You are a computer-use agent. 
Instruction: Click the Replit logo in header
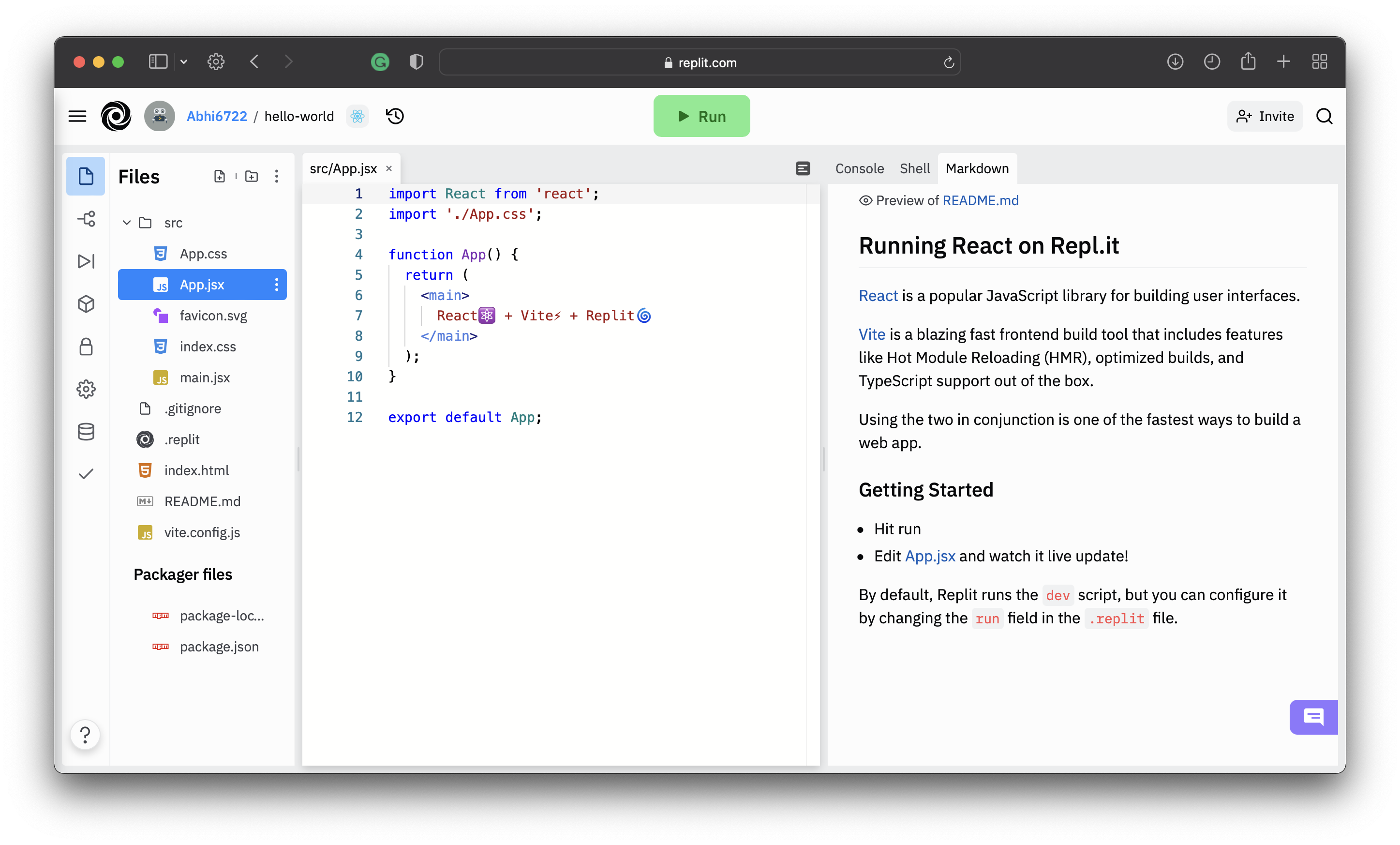point(116,116)
